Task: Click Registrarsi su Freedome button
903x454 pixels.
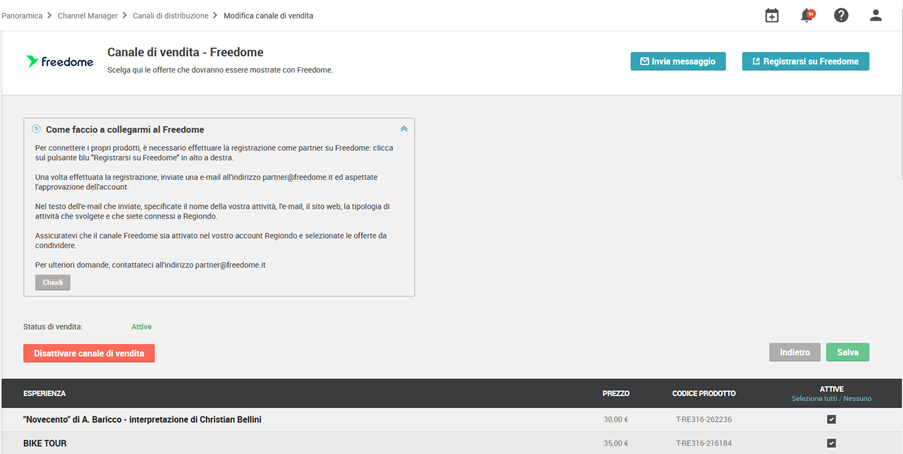Action: (x=805, y=61)
